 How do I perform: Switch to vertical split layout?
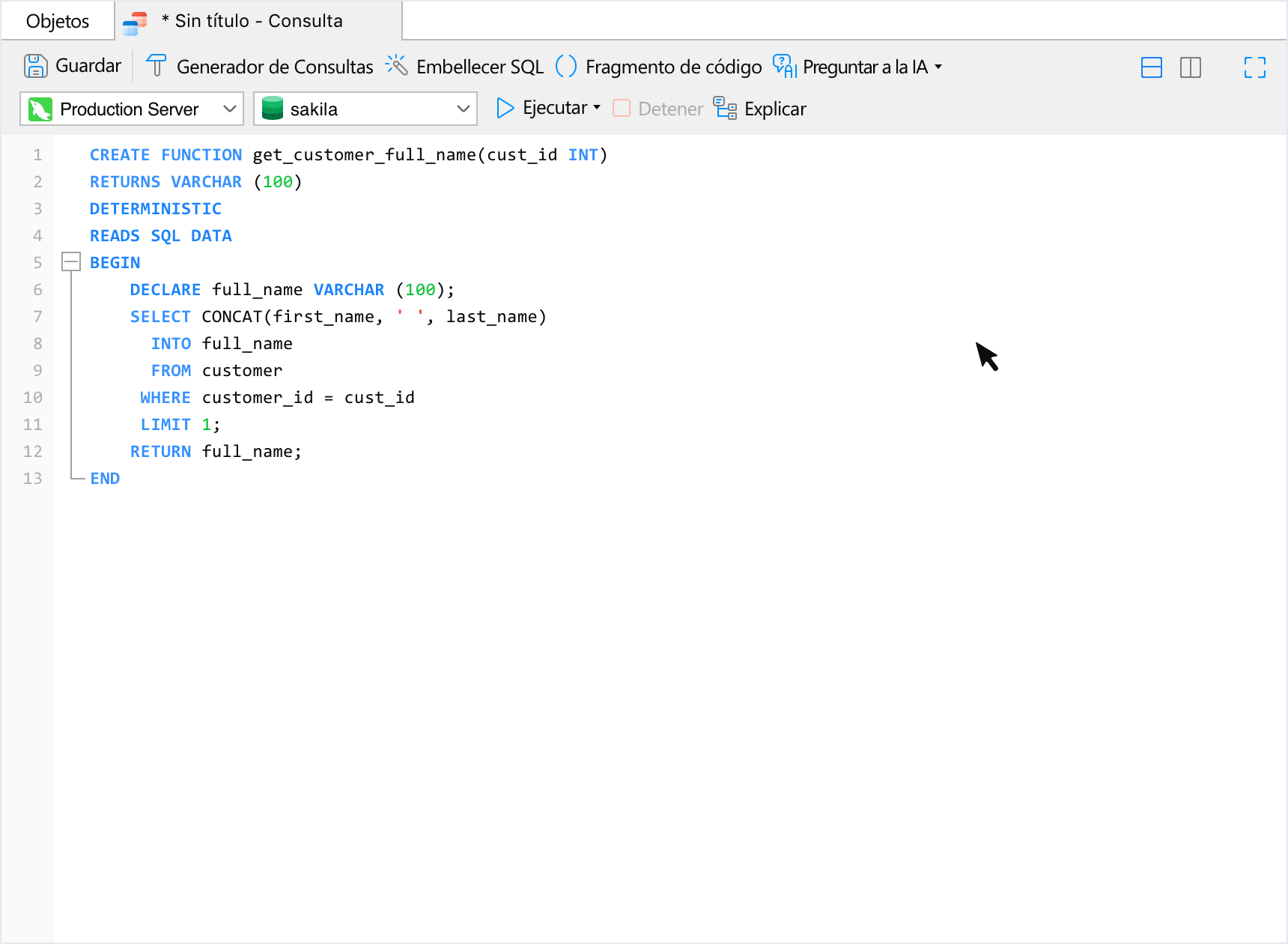(x=1190, y=67)
